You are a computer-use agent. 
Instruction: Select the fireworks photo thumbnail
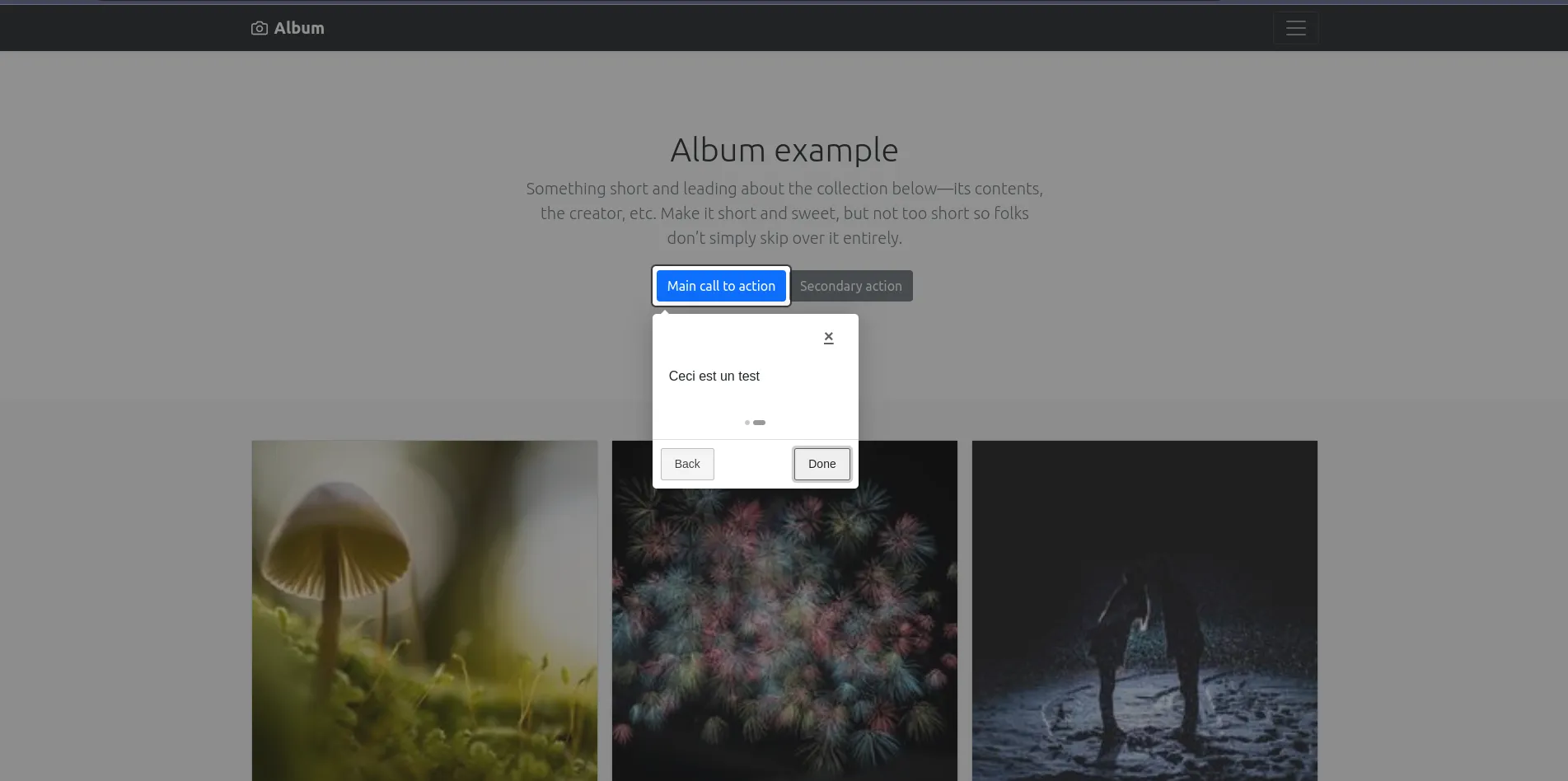tap(784, 626)
